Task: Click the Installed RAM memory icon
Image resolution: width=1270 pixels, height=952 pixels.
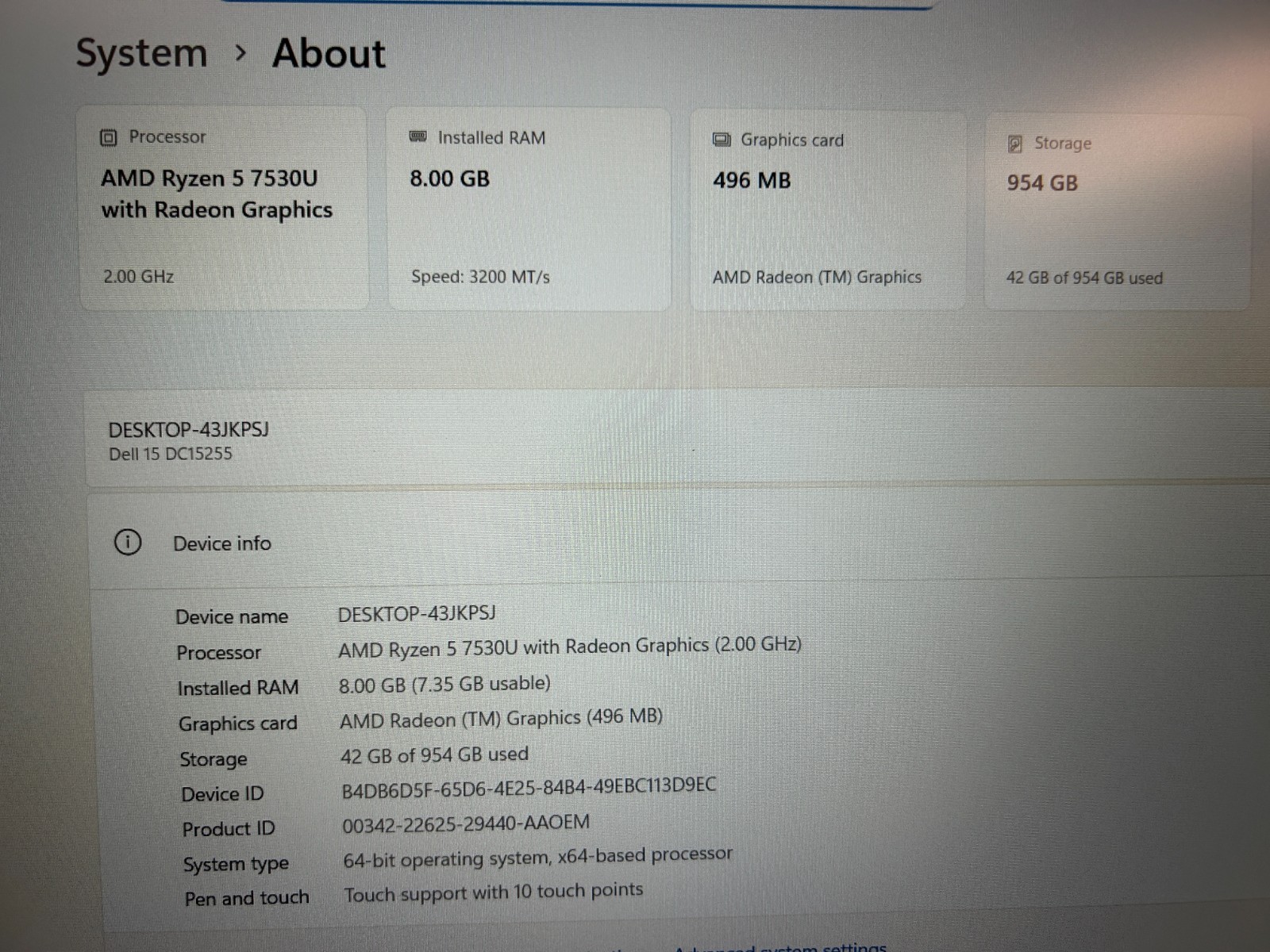Action: [418, 137]
